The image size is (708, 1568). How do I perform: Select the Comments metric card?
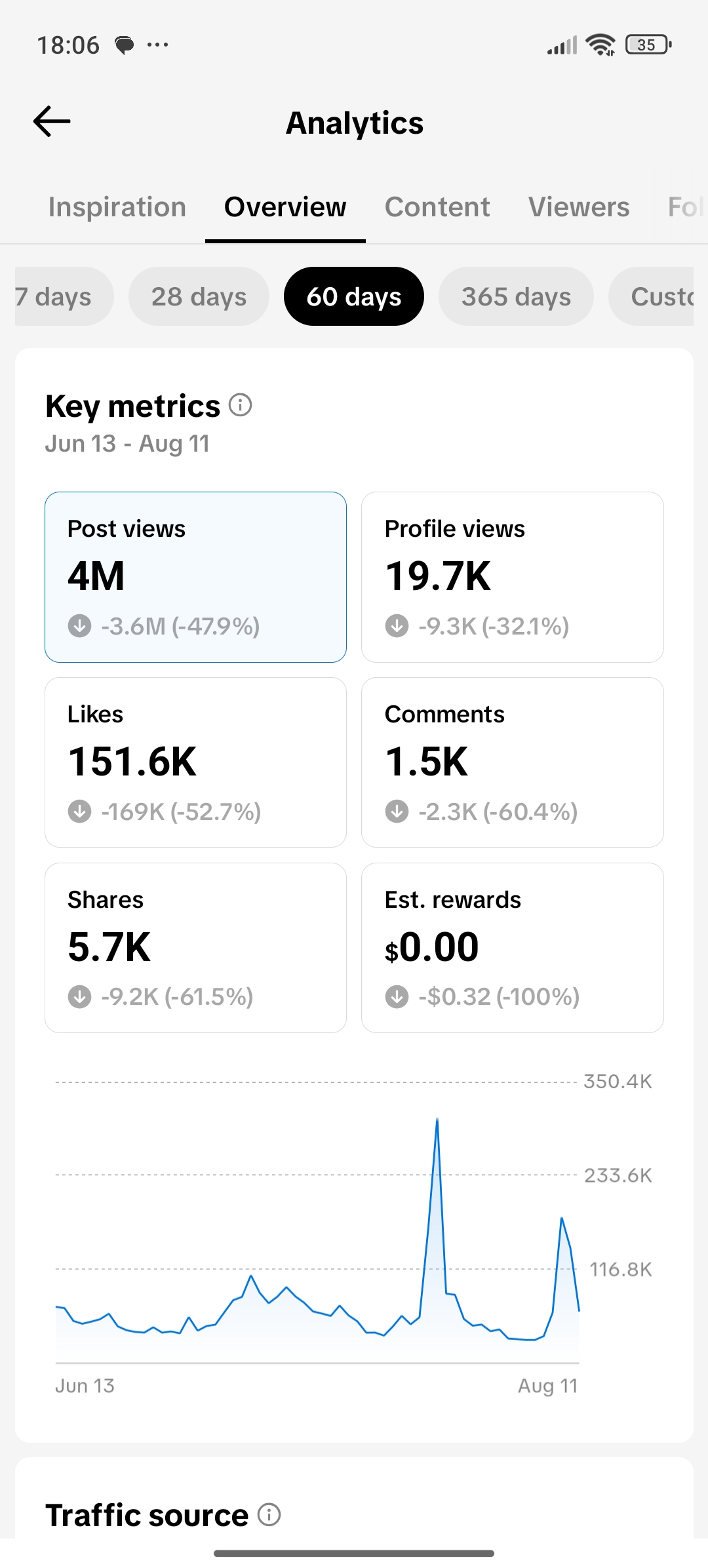click(513, 762)
